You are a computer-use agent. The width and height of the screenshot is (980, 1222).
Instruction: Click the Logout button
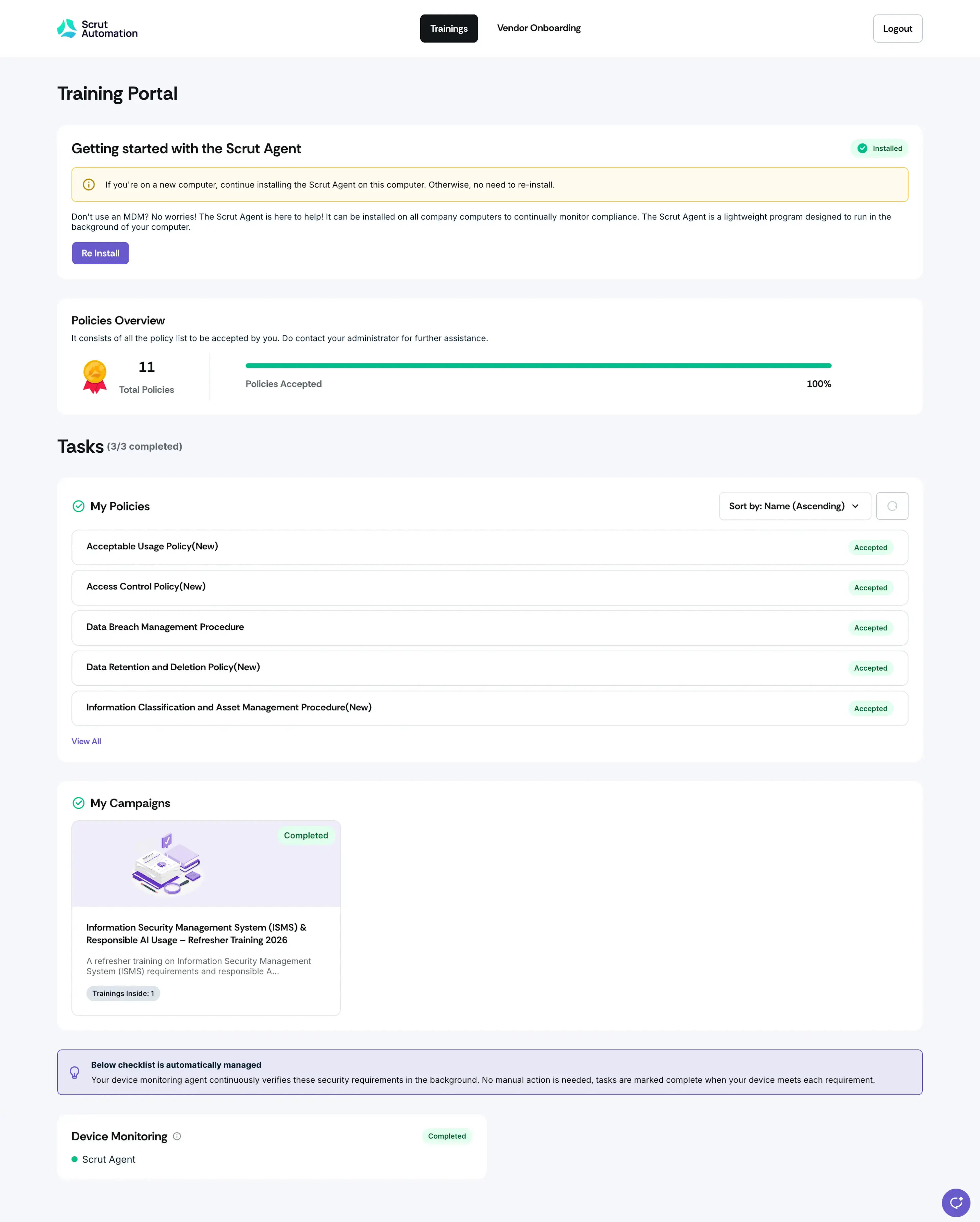click(x=898, y=28)
